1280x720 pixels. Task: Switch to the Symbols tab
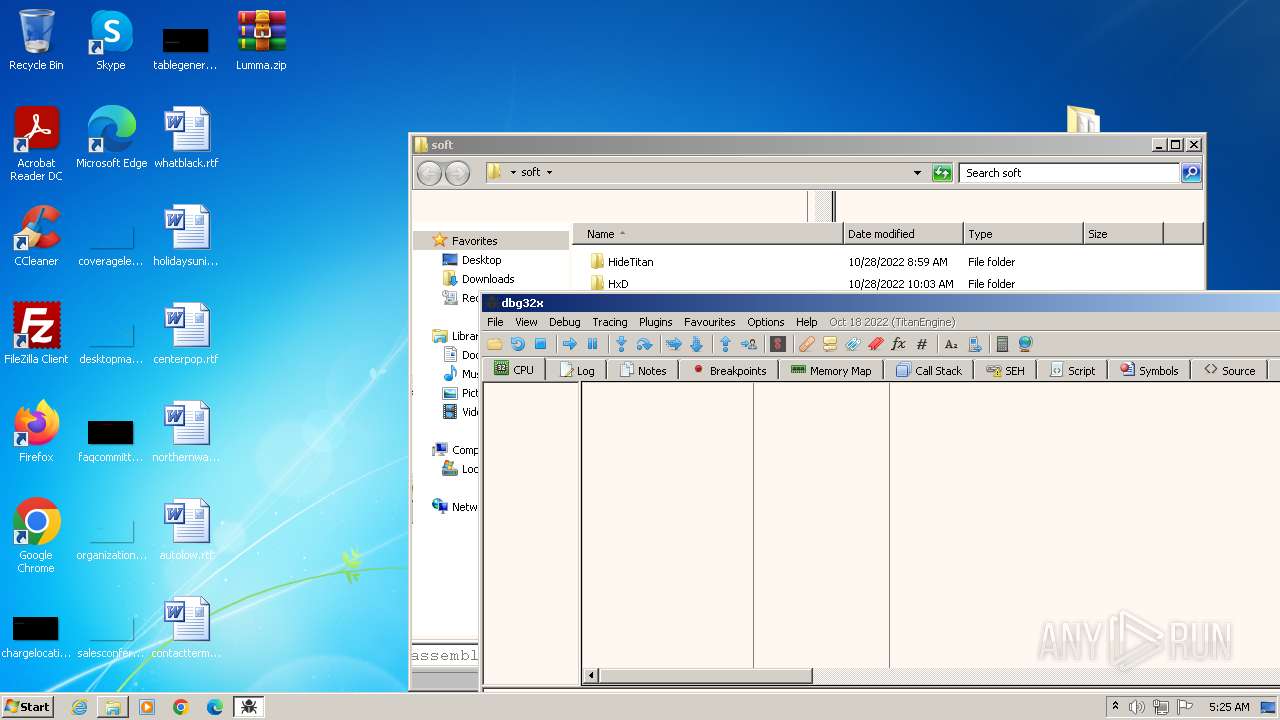pos(1149,370)
